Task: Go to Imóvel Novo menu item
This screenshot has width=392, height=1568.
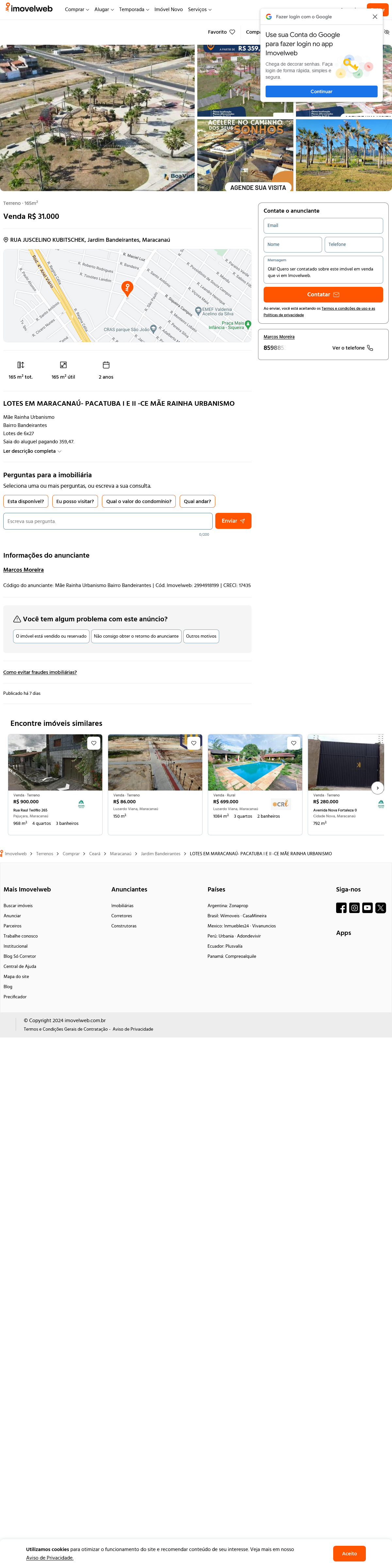Action: coord(169,10)
